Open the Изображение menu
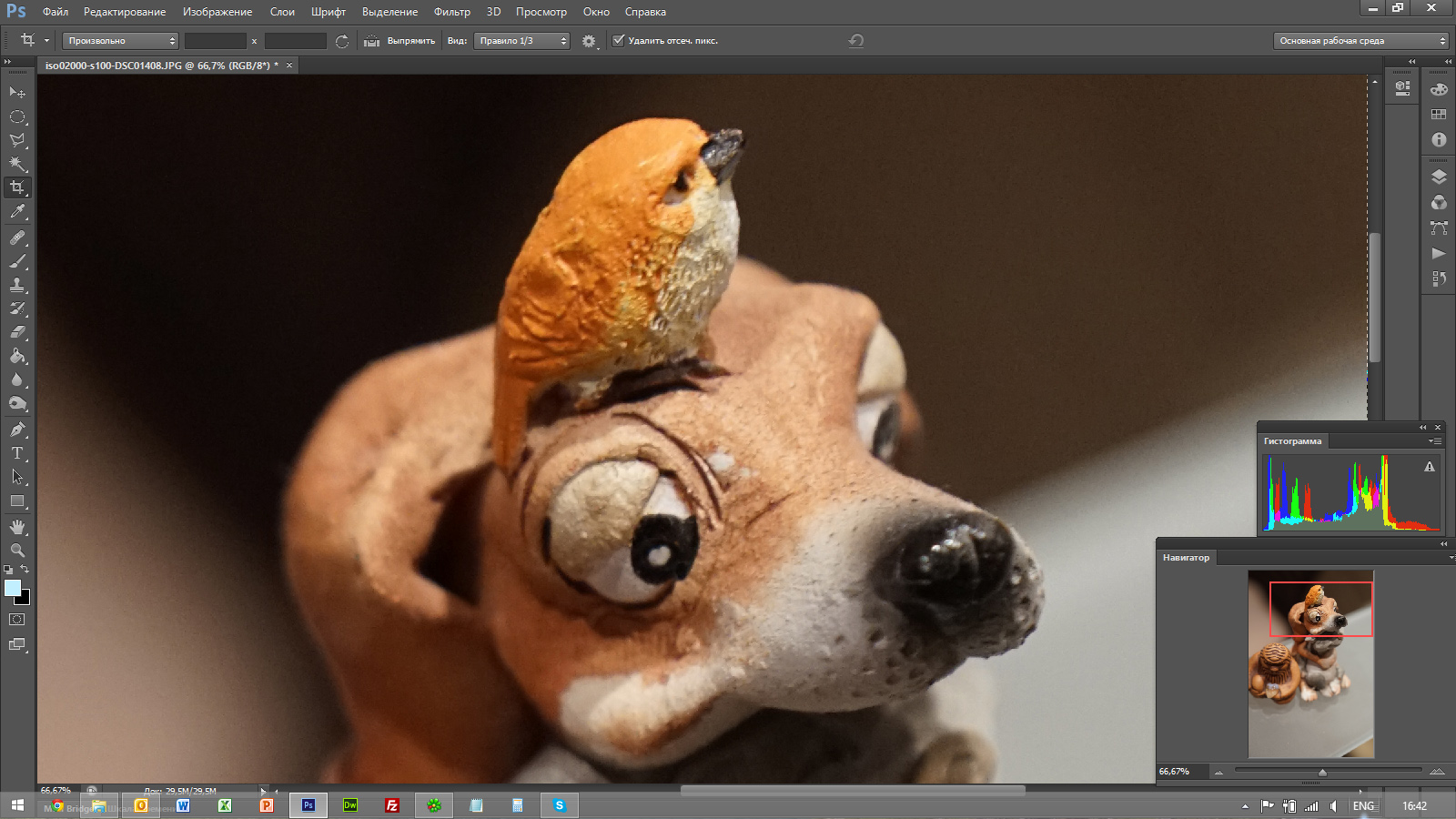The image size is (1456, 819). pyautogui.click(x=217, y=12)
